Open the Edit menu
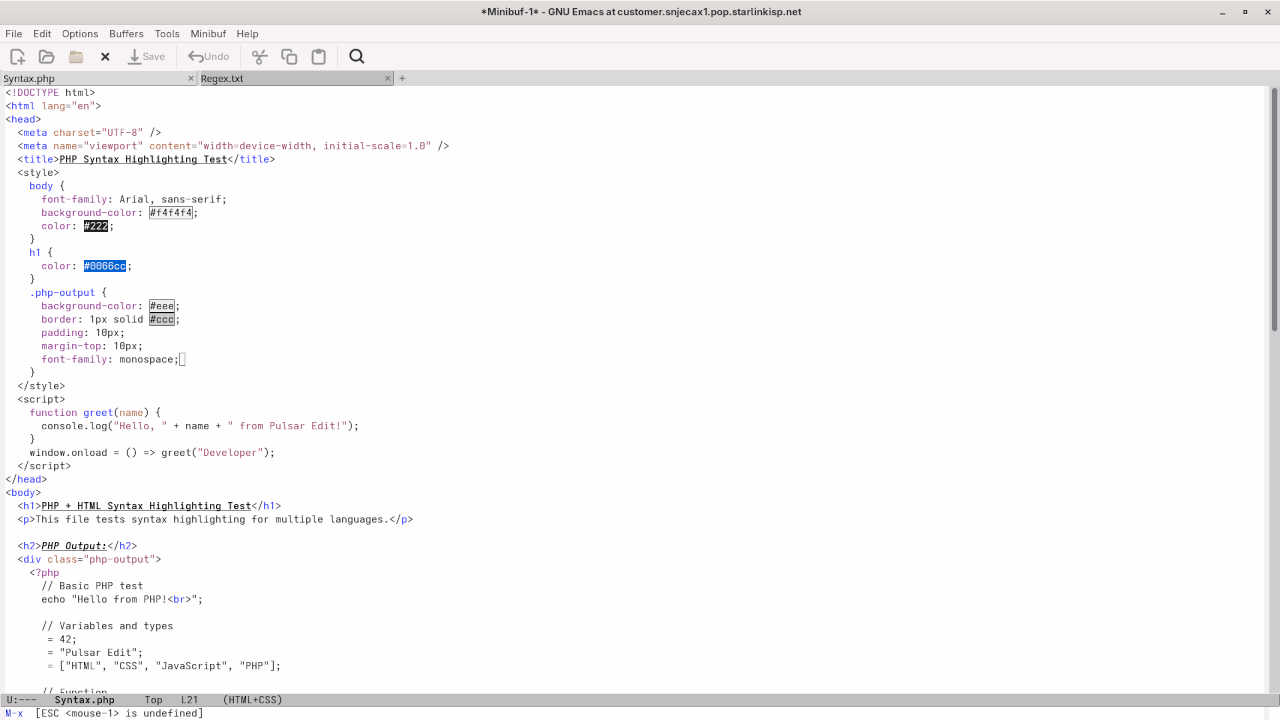This screenshot has width=1280, height=720. tap(42, 34)
